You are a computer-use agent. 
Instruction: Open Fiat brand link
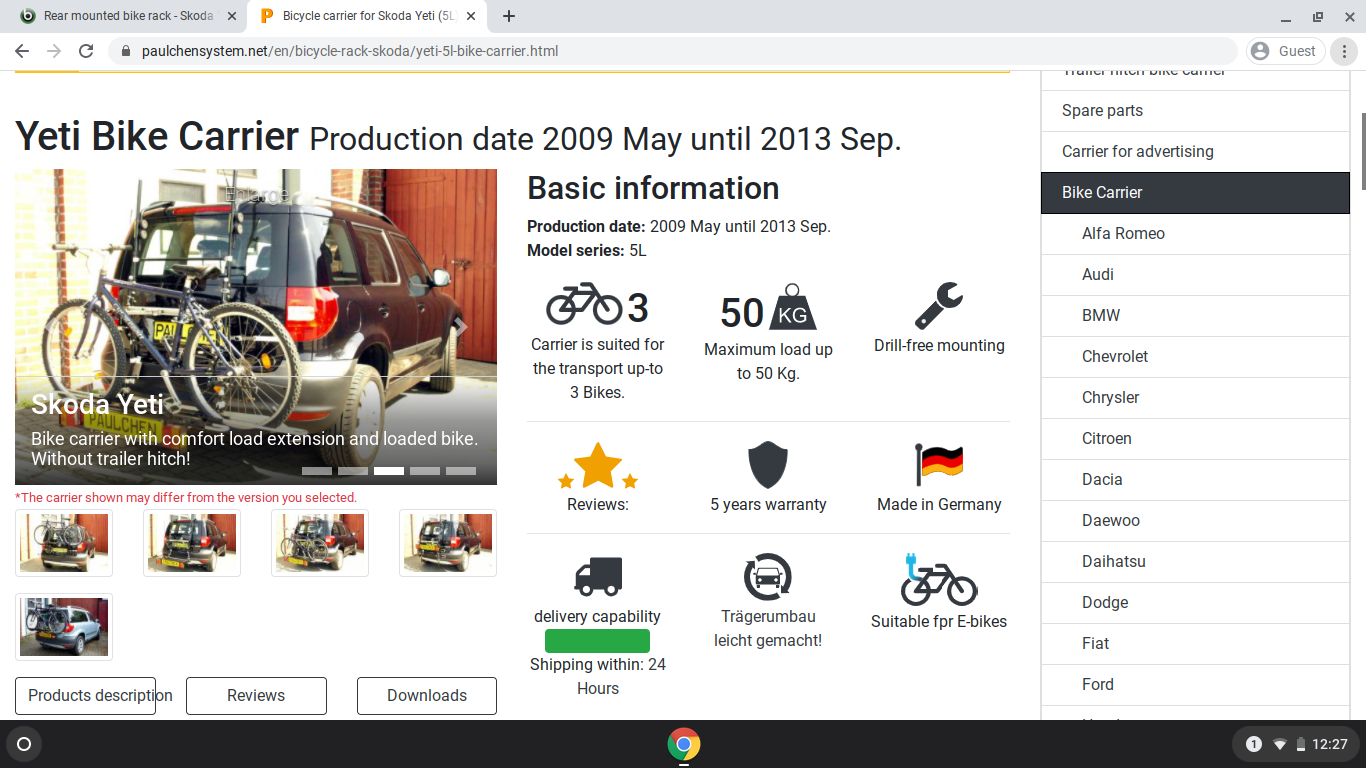click(x=1195, y=644)
